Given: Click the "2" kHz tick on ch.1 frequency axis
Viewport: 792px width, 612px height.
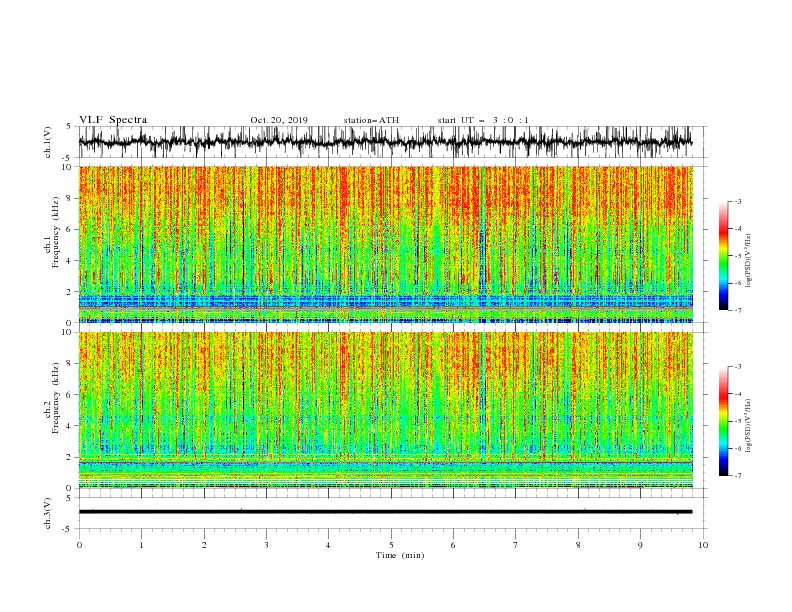Looking at the screenshot, I should 70,292.
